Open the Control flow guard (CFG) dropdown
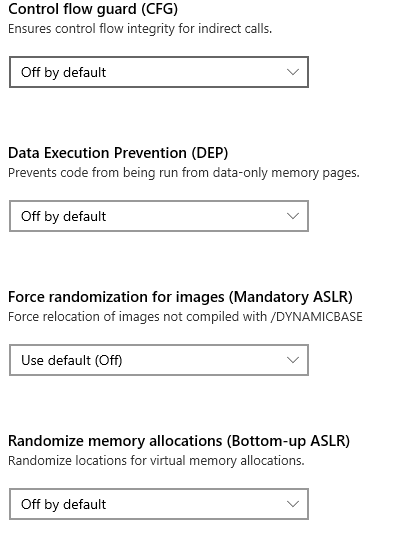This screenshot has height=537, width=404. point(159,72)
